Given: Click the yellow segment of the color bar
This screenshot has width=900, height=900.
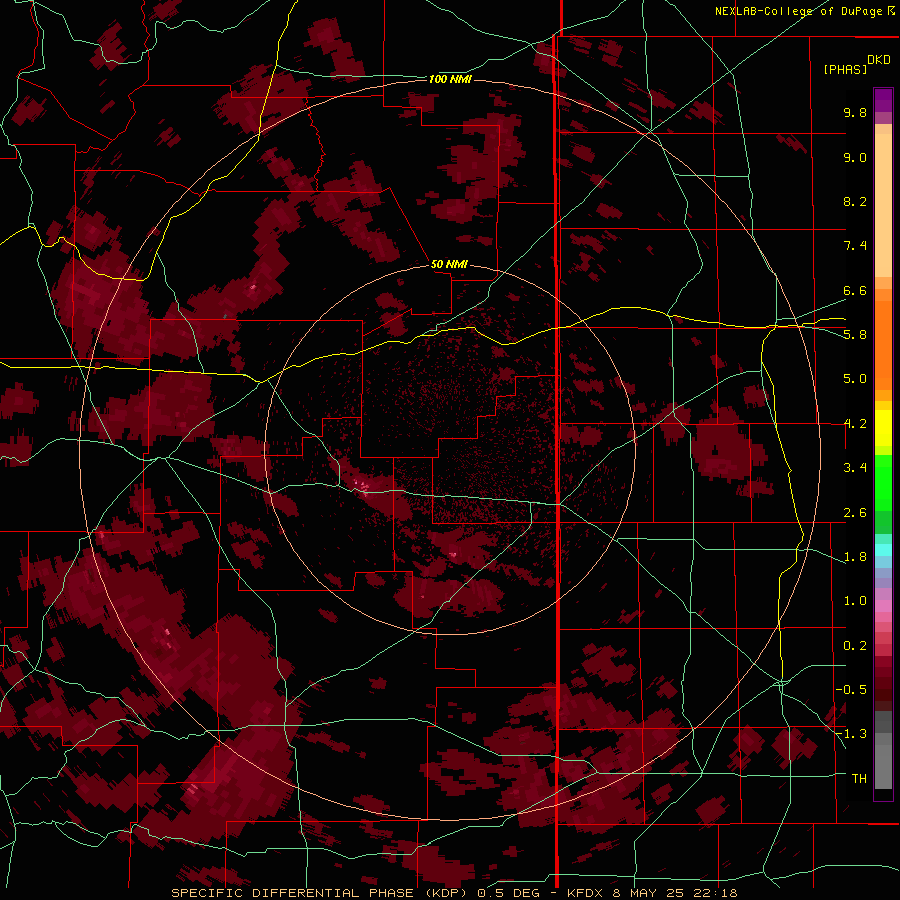Looking at the screenshot, I should [883, 428].
